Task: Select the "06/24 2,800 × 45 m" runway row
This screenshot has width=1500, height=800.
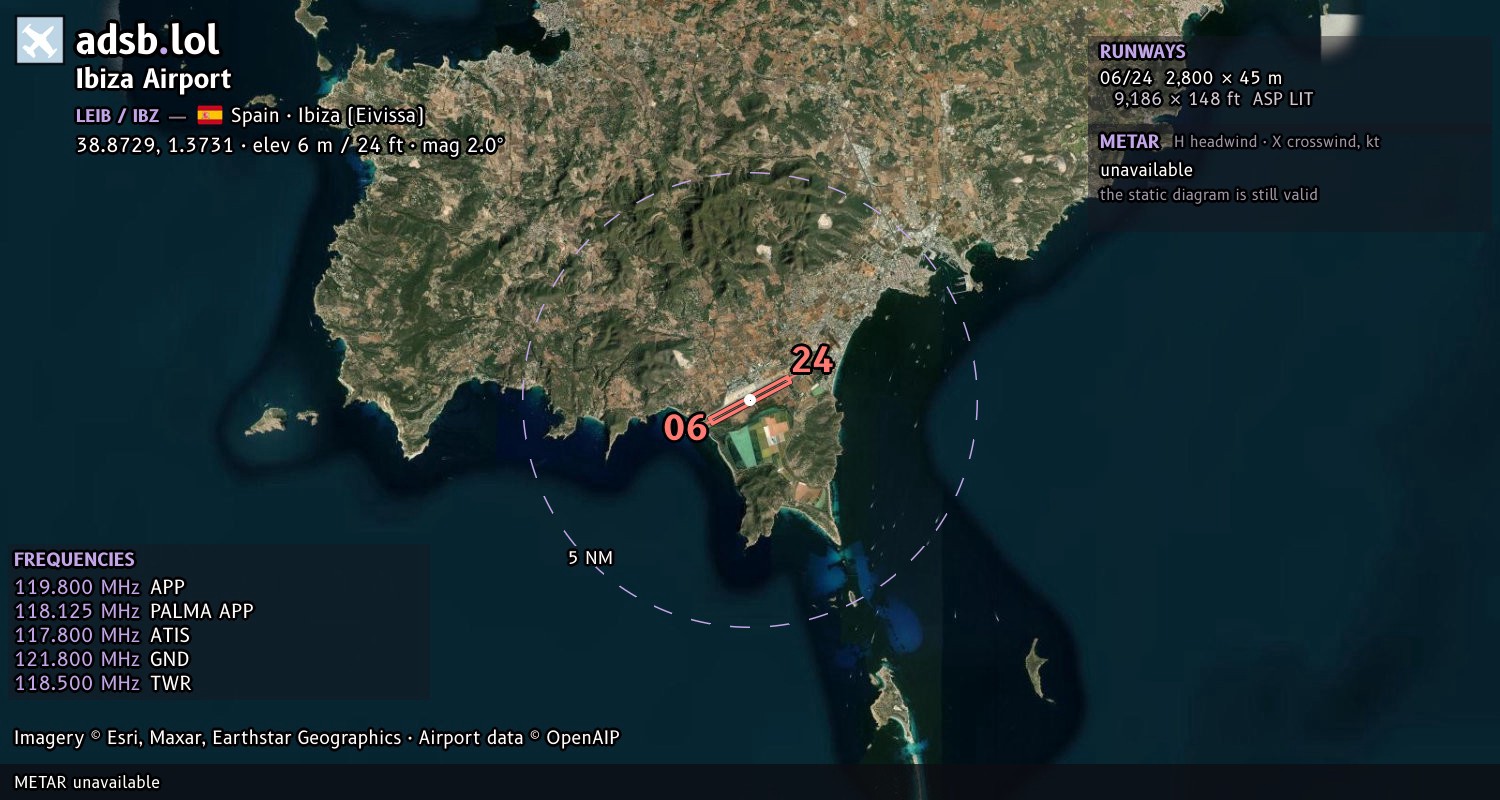Action: (1190, 78)
